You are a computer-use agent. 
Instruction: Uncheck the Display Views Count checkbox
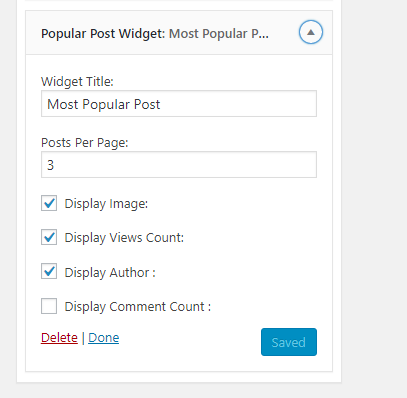49,237
